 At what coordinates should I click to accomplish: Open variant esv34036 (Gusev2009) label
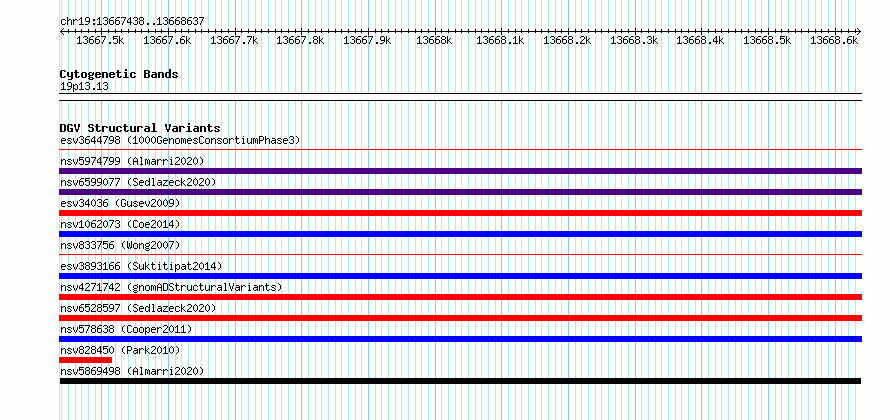120,203
